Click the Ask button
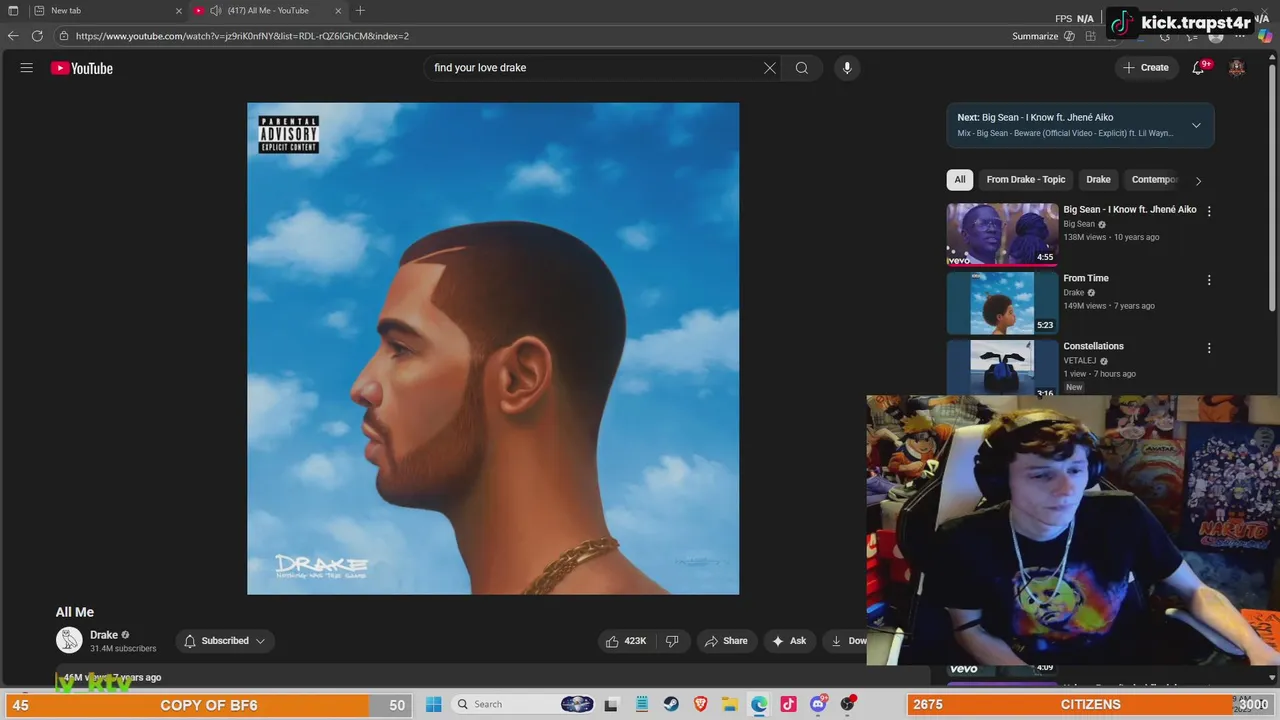1280x720 pixels. (789, 641)
